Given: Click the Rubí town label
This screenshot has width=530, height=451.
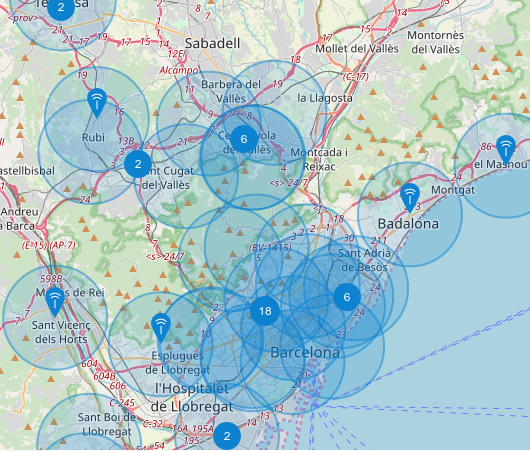Looking at the screenshot, I should [x=93, y=137].
